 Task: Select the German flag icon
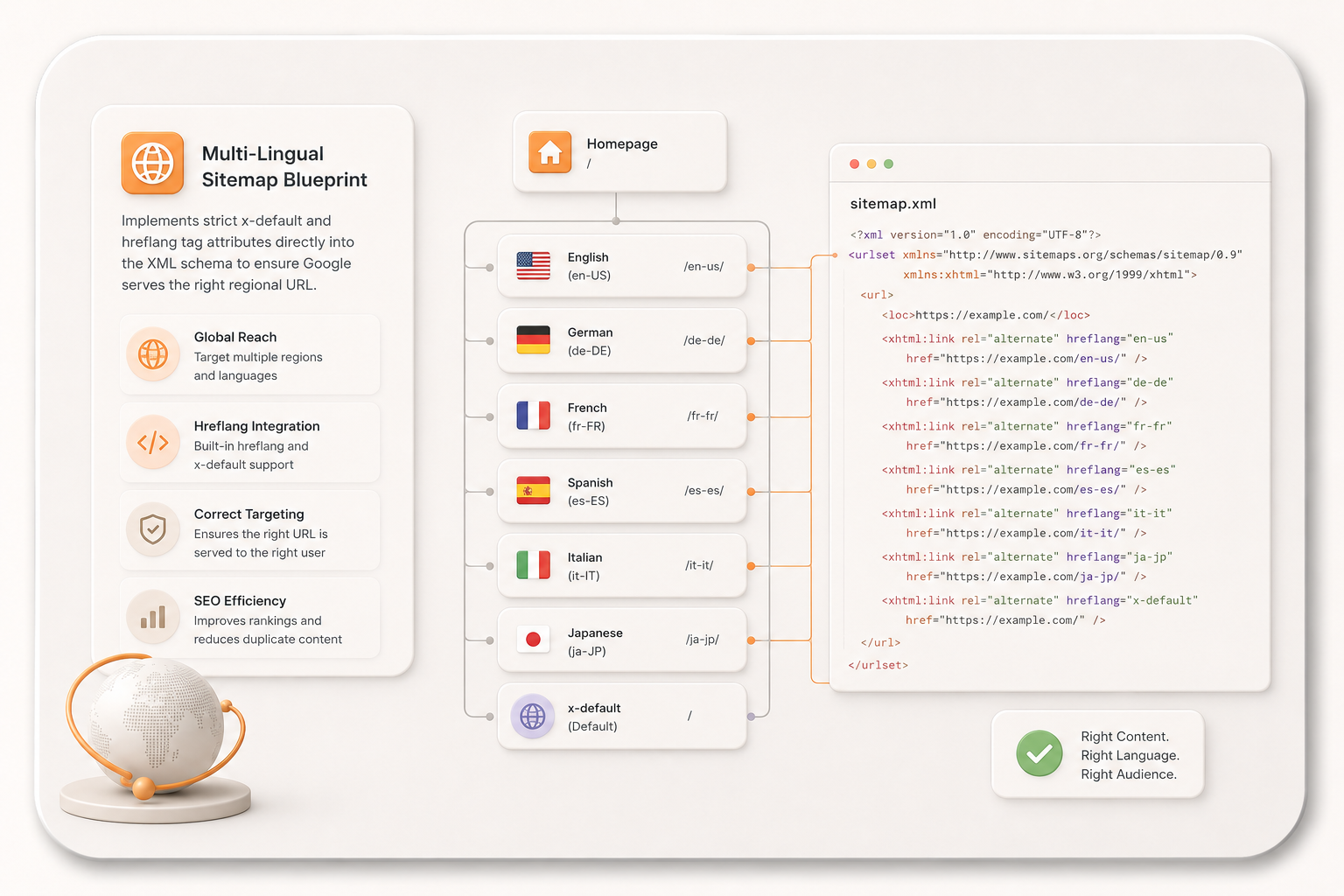(x=533, y=340)
